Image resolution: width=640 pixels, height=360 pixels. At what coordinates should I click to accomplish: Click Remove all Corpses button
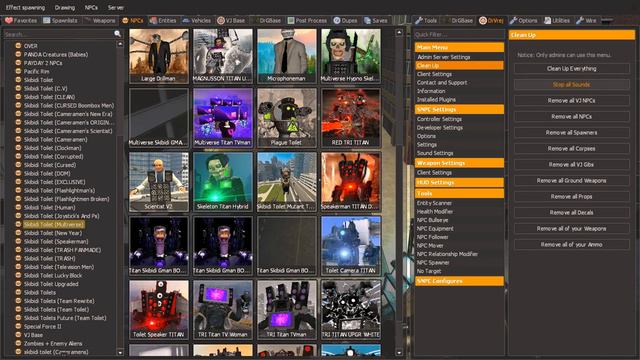[571, 149]
